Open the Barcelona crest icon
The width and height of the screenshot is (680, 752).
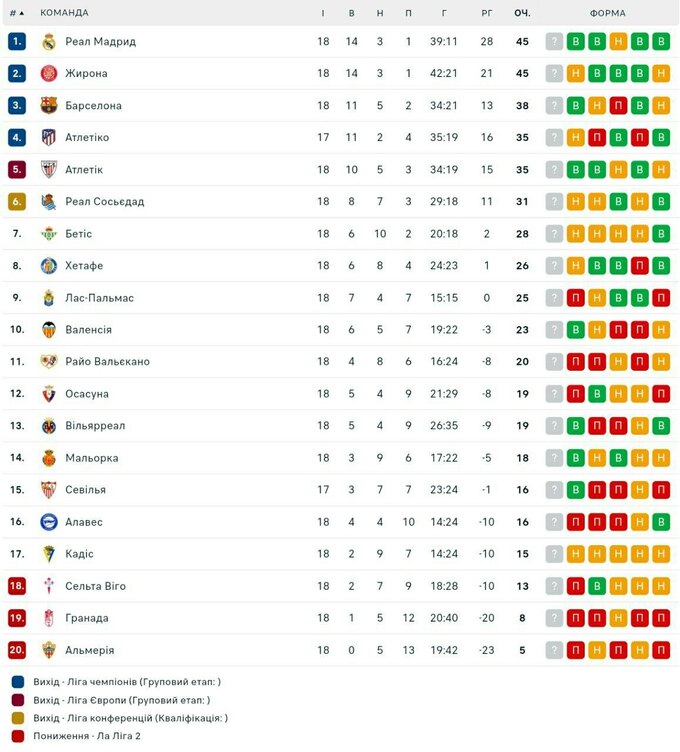[49, 106]
